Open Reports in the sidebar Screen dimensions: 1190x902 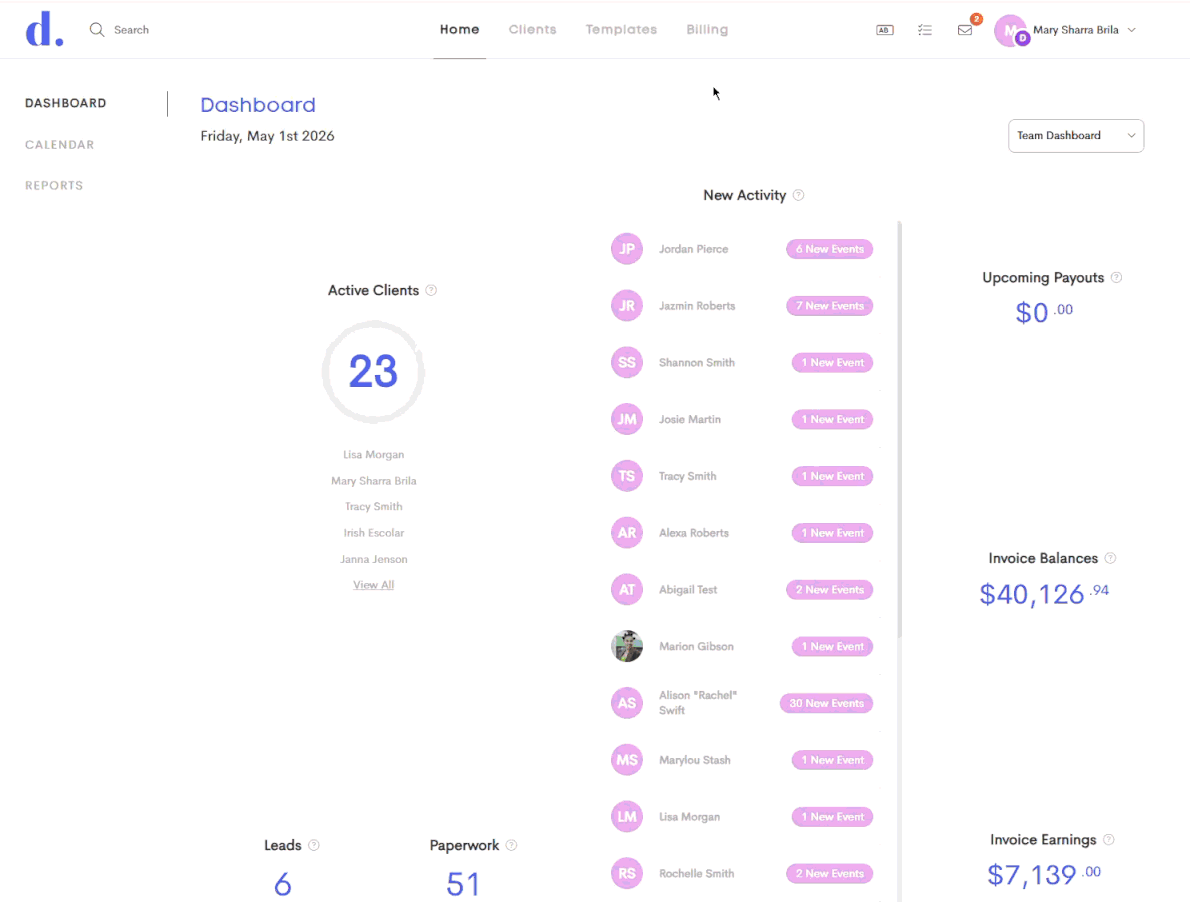(54, 185)
